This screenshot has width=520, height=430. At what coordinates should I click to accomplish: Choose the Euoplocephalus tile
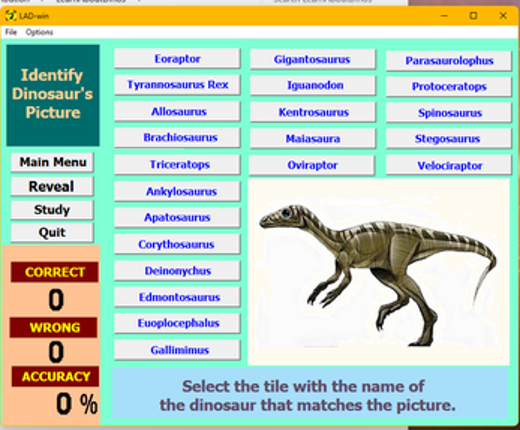click(x=177, y=323)
